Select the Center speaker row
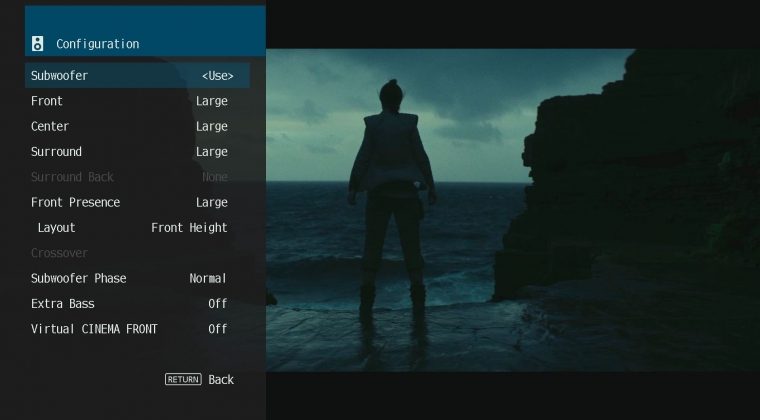Image resolution: width=760 pixels, height=420 pixels. [50, 127]
